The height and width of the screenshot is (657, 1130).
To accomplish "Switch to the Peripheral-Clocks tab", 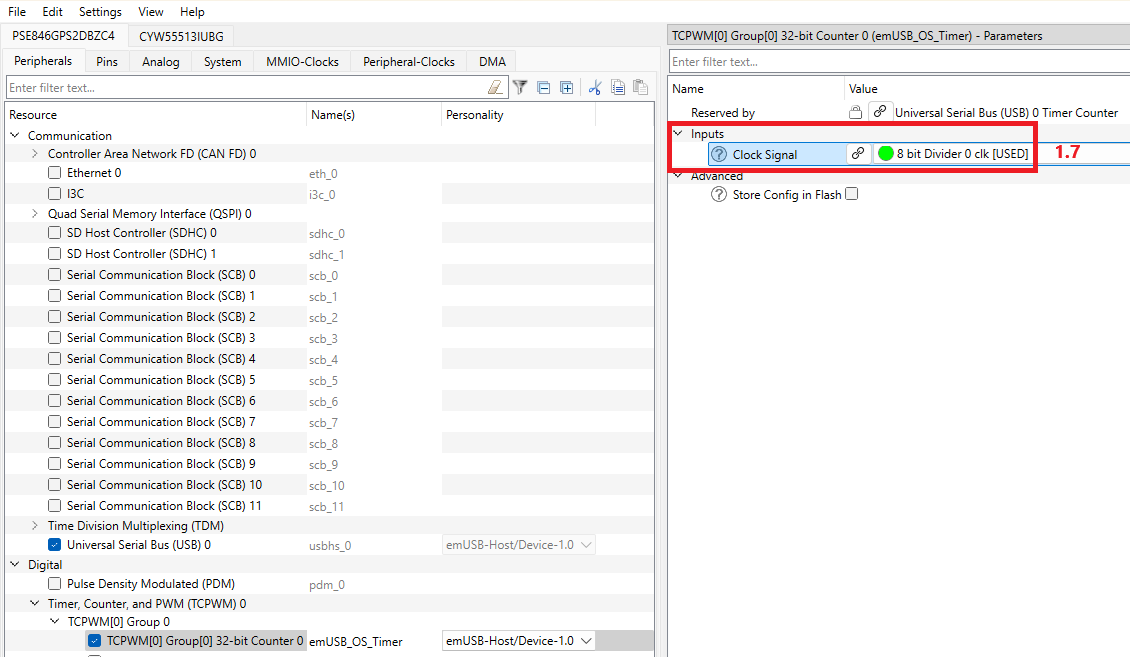I will click(x=408, y=62).
